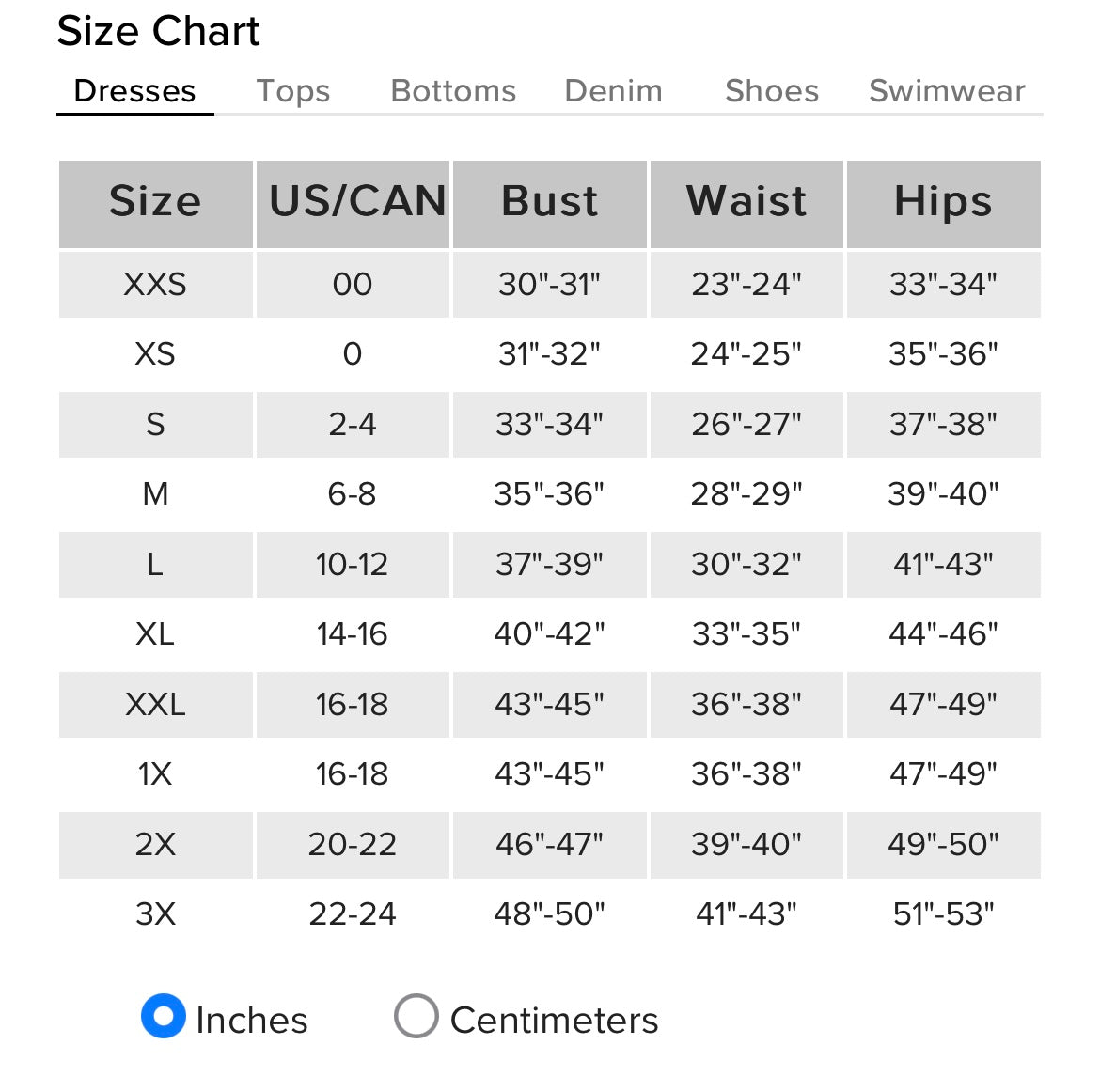This screenshot has height=1092, width=1100.
Task: Click the XL size row label
Action: click(x=155, y=634)
